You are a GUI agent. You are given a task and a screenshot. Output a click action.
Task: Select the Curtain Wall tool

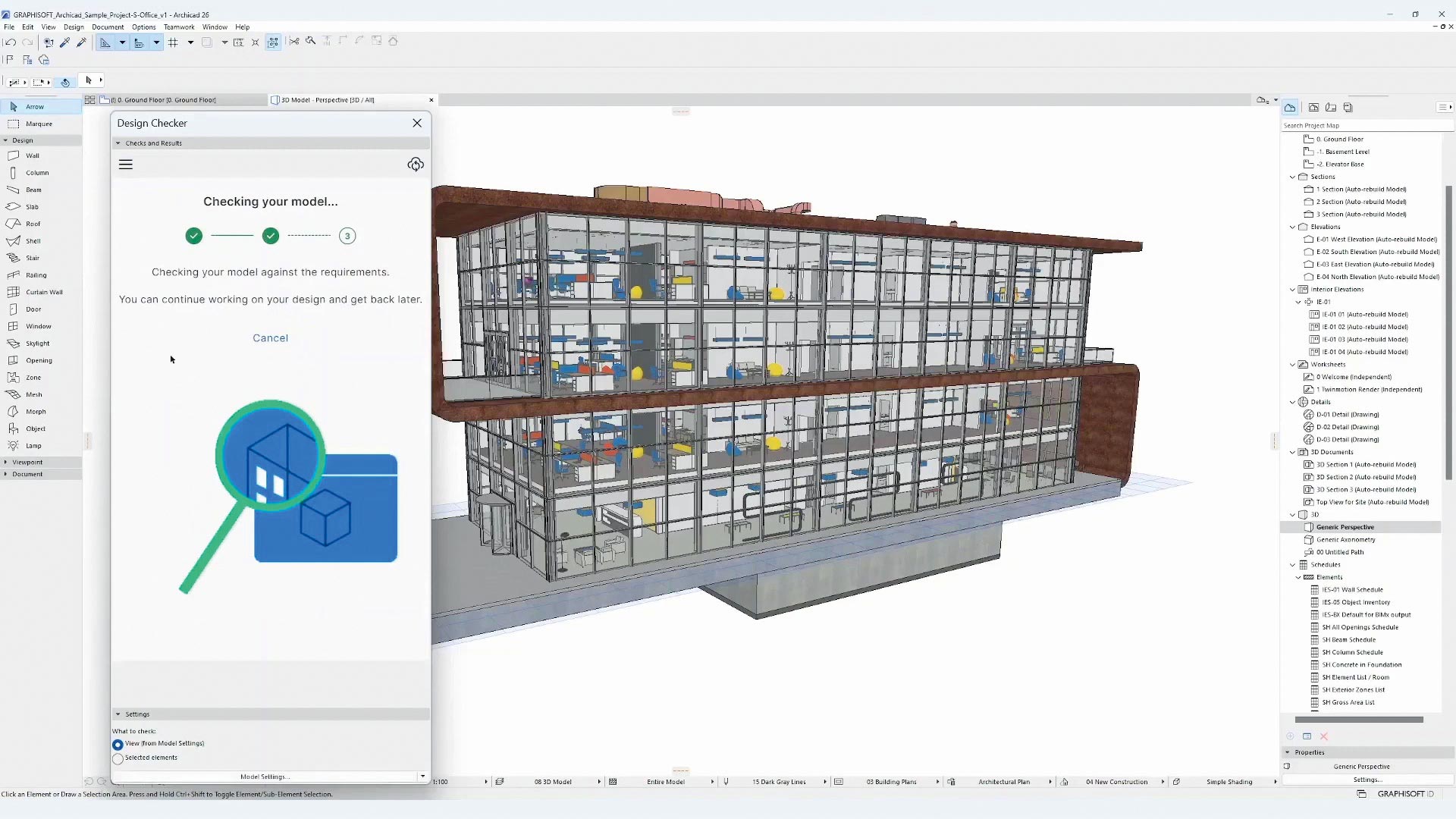pos(43,292)
